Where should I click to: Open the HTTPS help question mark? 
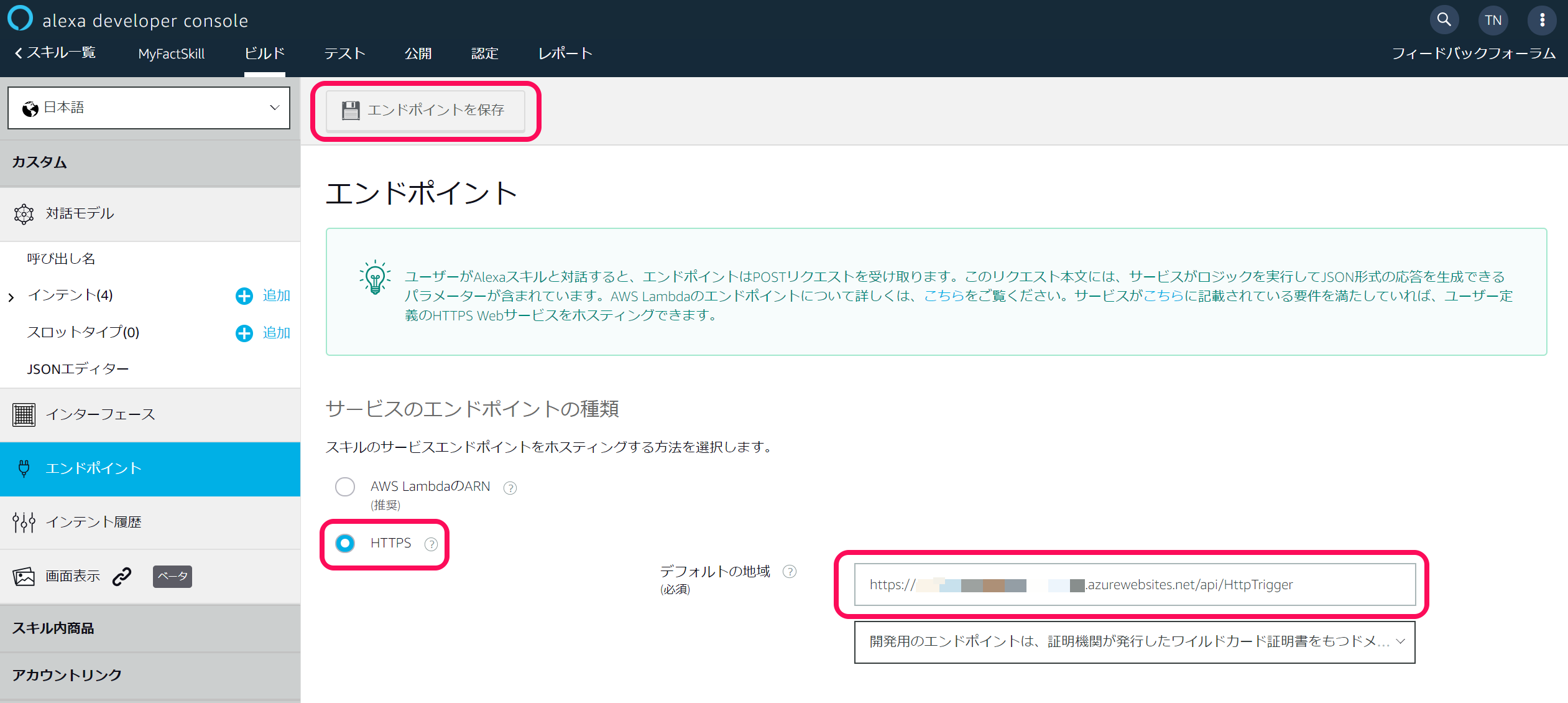(431, 544)
